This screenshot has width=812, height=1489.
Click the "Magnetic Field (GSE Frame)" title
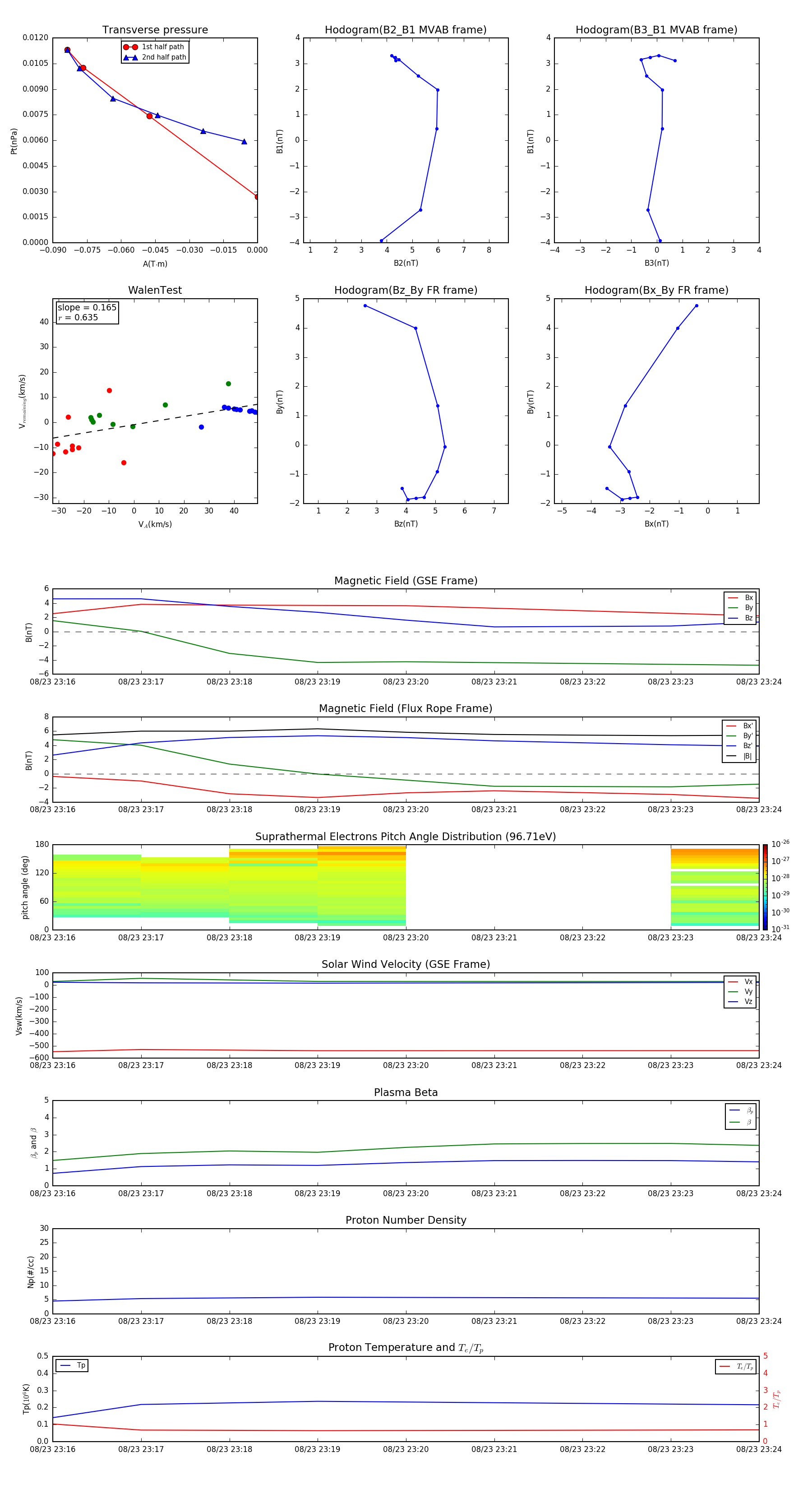pos(406,581)
